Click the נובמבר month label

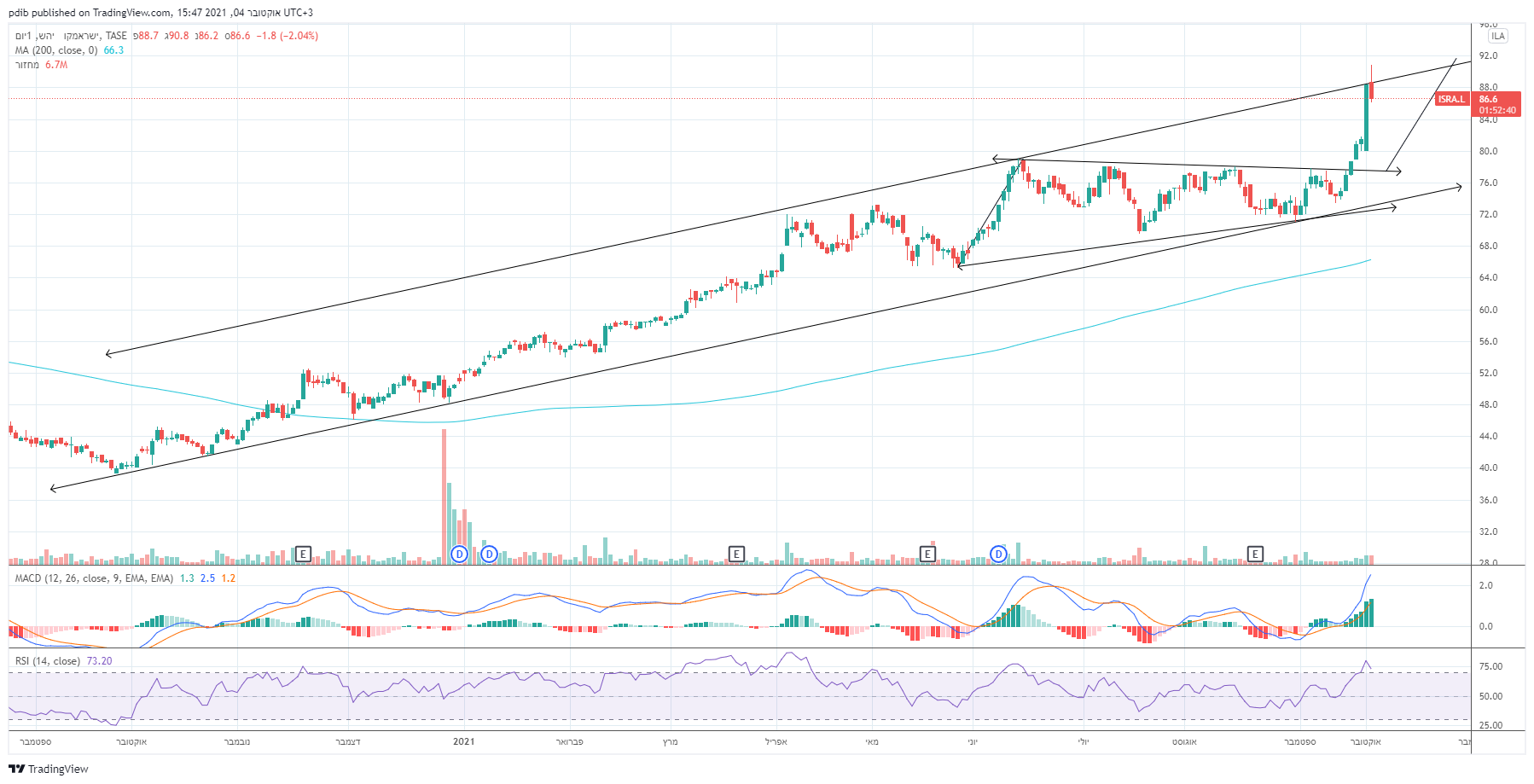click(x=237, y=741)
